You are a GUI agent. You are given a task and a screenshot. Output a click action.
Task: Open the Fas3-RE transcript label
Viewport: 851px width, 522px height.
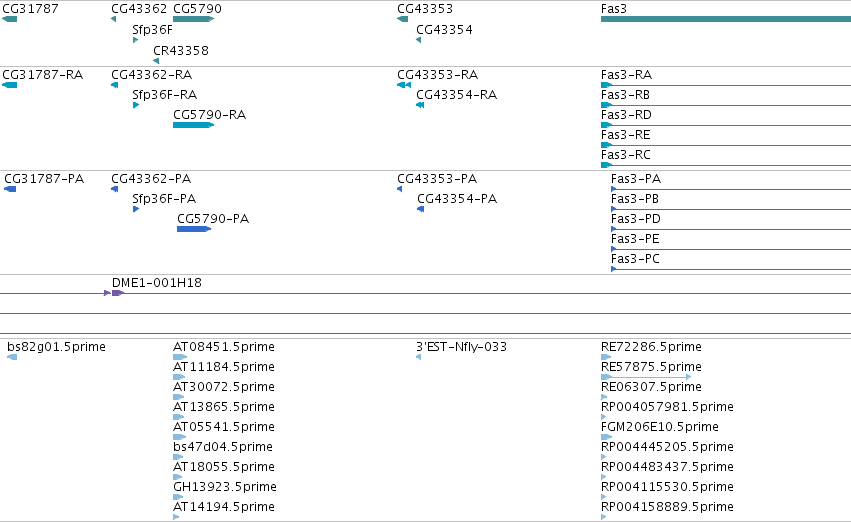pos(625,135)
